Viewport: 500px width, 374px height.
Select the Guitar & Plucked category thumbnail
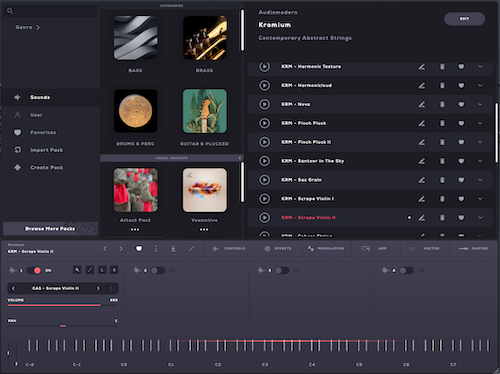tap(205, 111)
